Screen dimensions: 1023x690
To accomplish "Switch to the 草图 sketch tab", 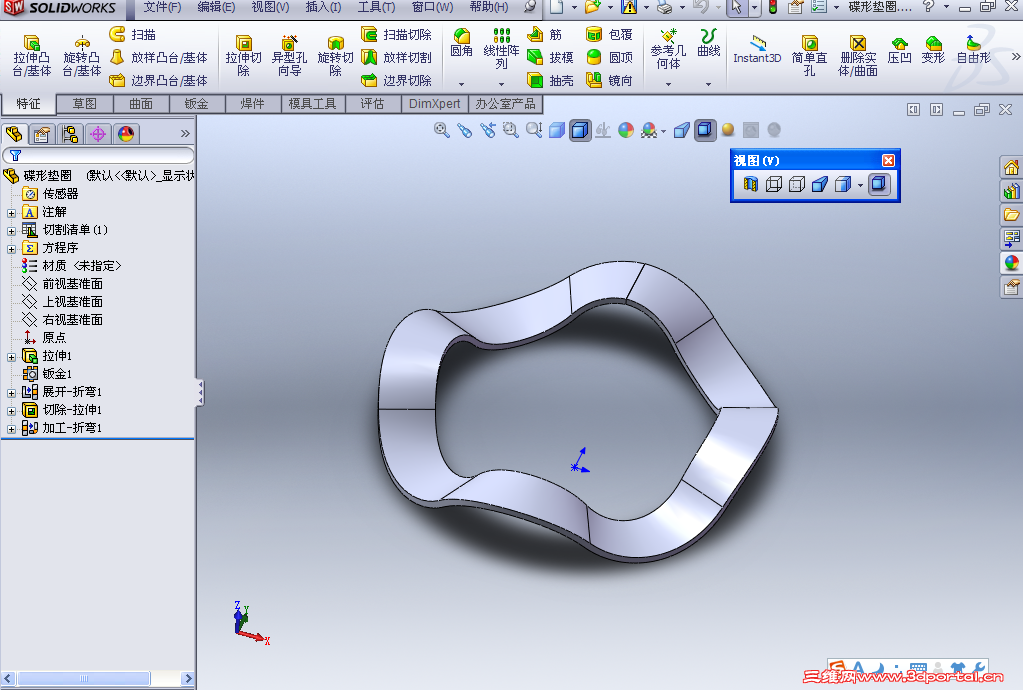I will tap(84, 104).
